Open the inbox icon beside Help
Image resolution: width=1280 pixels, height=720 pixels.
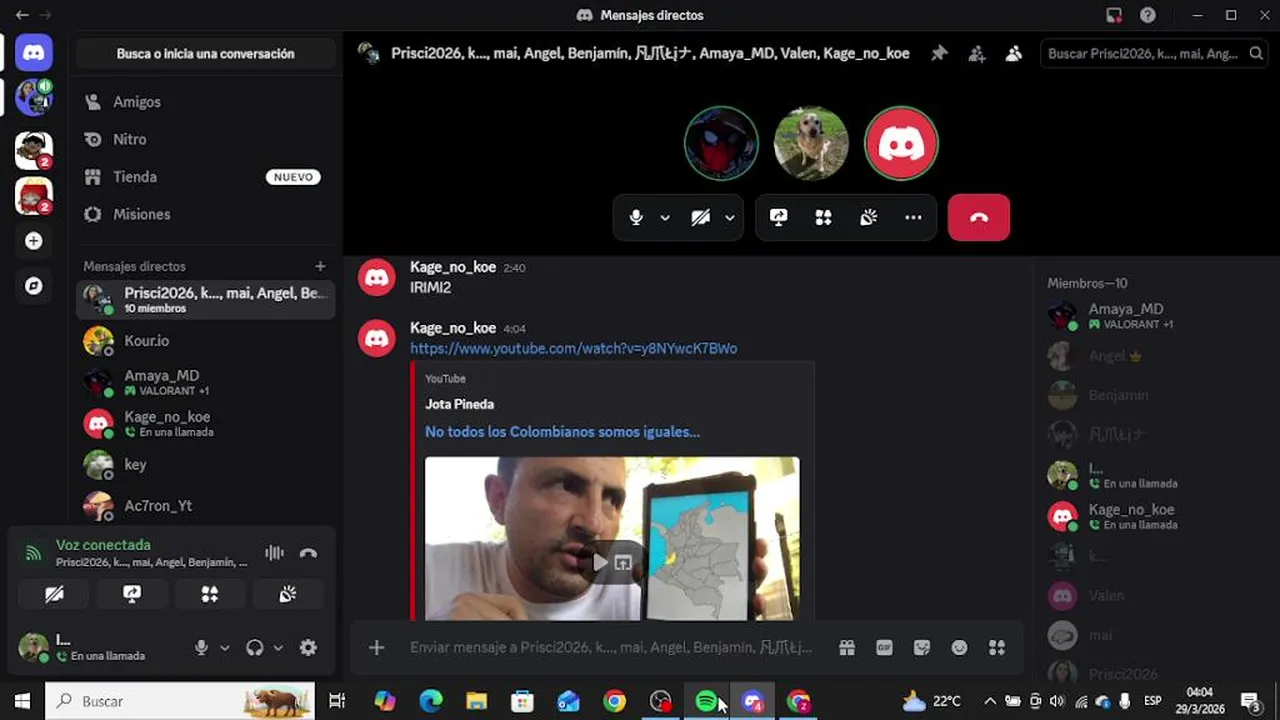point(1114,15)
